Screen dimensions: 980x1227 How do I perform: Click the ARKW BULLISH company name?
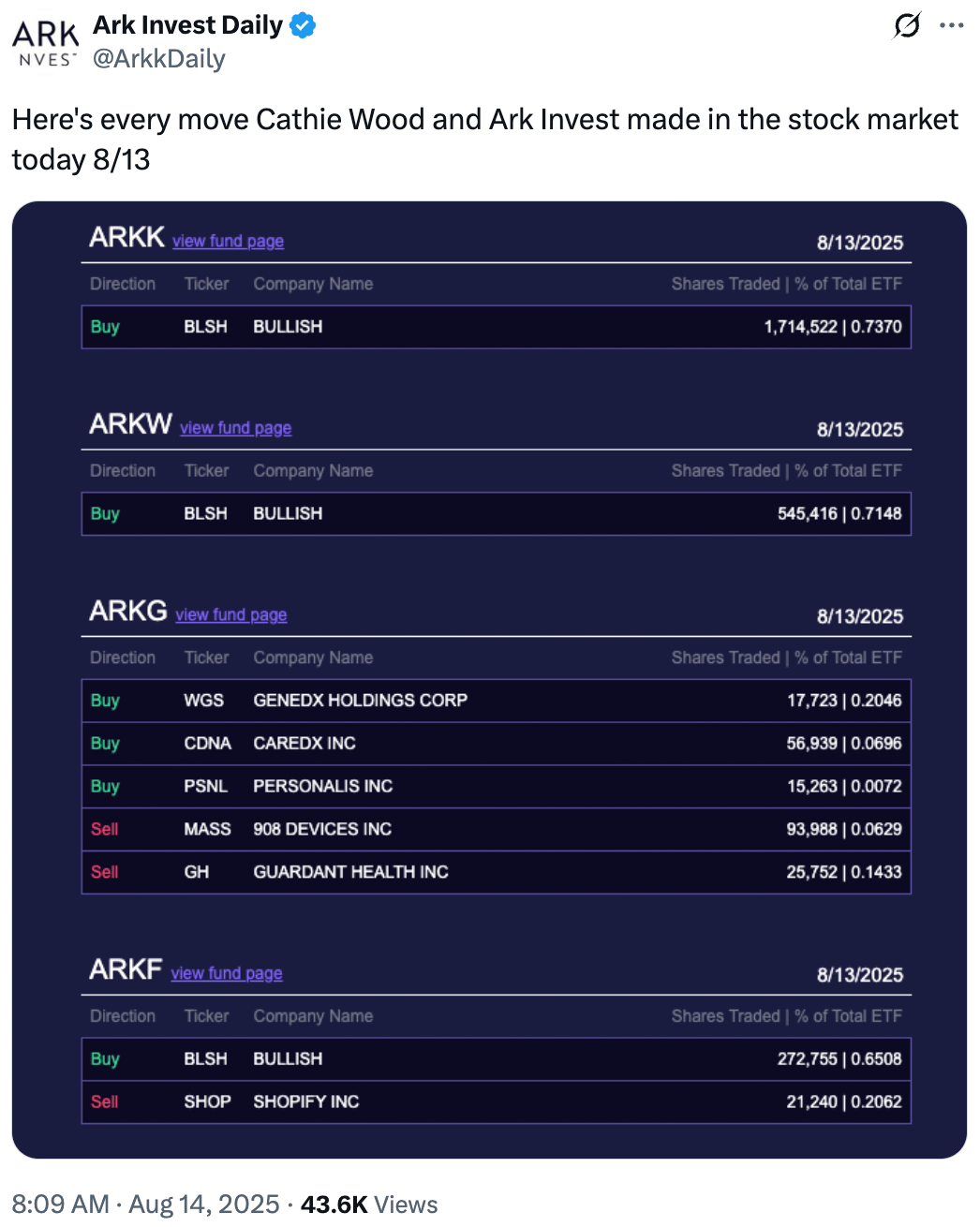coord(288,513)
